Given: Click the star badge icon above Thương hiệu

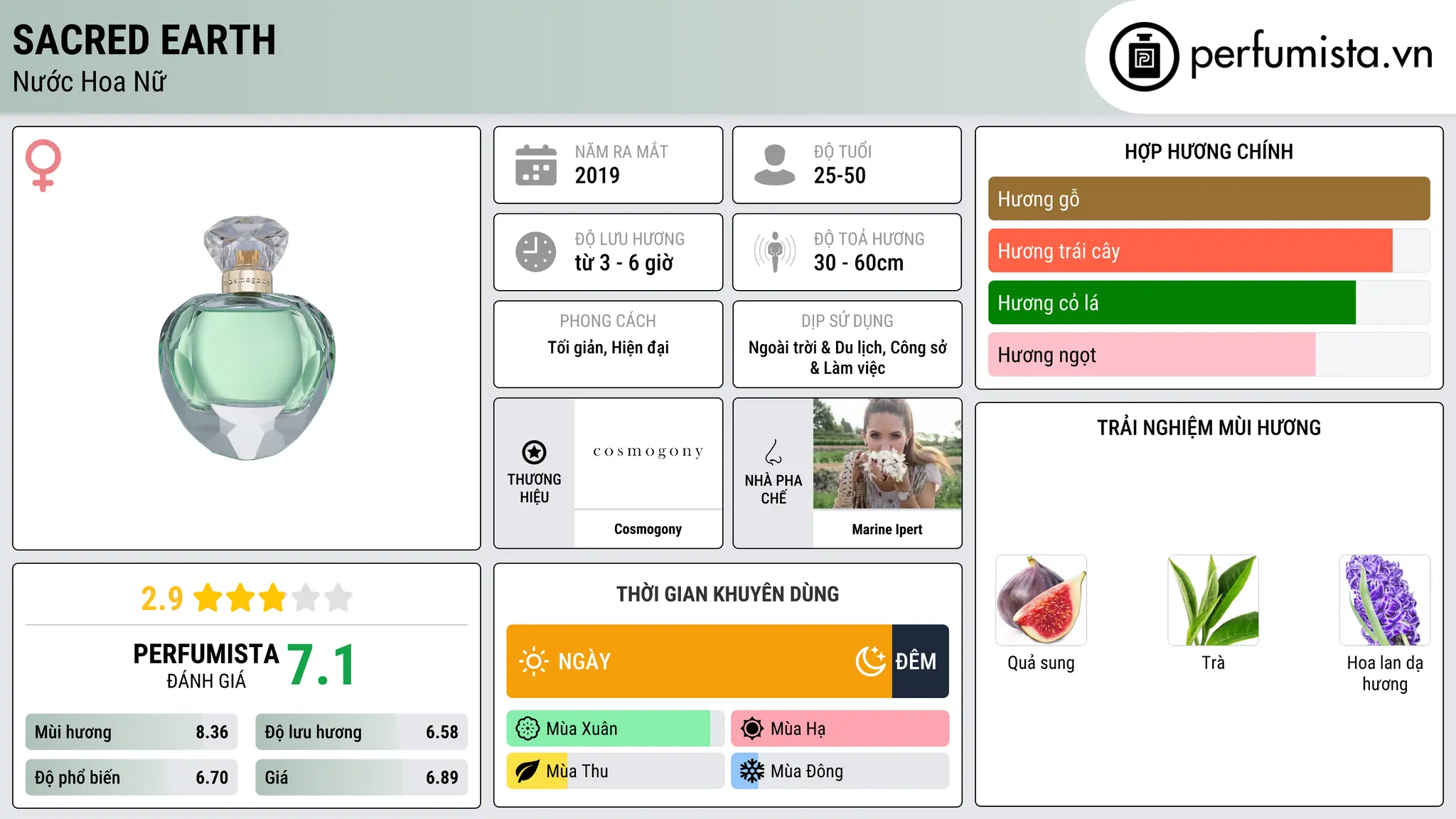Looking at the screenshot, I should tap(534, 452).
